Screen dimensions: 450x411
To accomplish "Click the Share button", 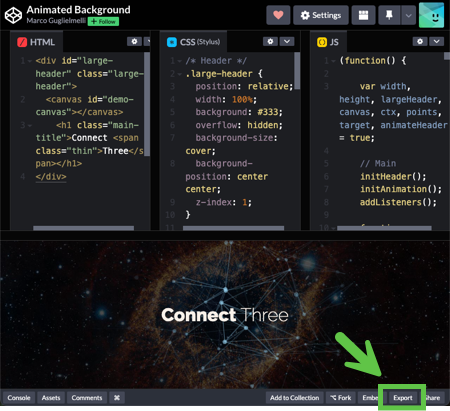I will tap(434, 398).
